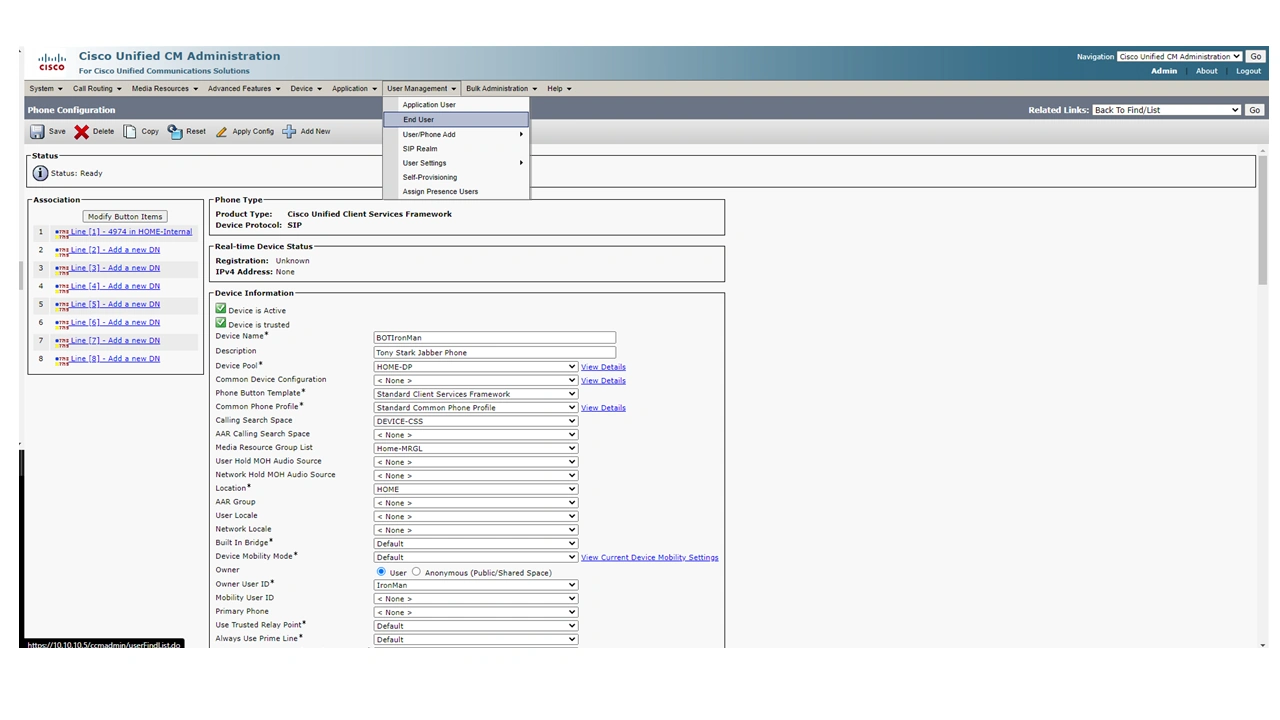The width and height of the screenshot is (1280, 720).
Task: Open the Device menu
Action: pos(306,89)
